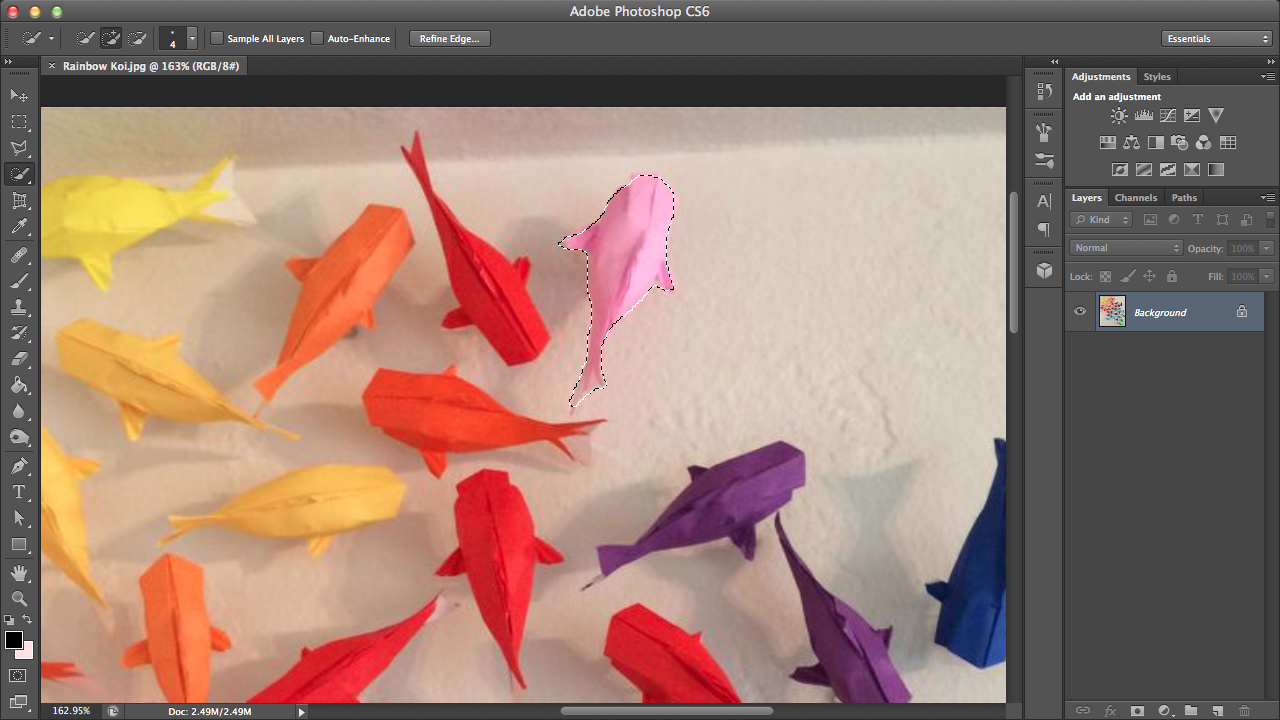Select the Zoom tool

pyautogui.click(x=18, y=599)
